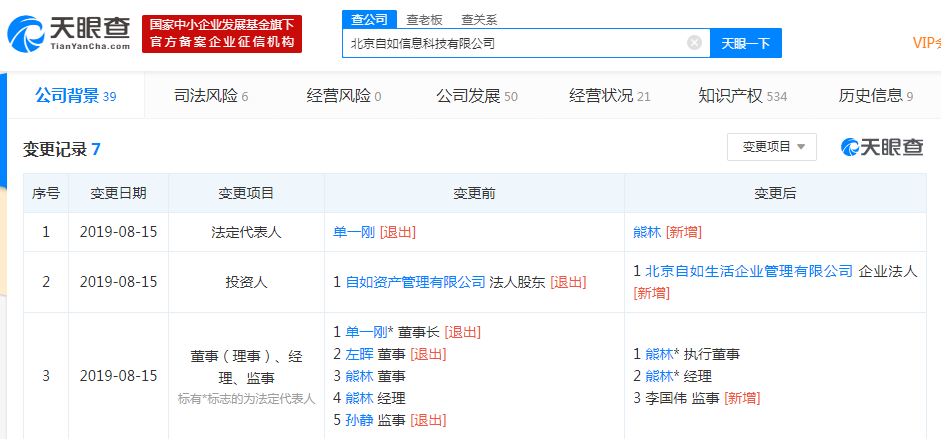
Task: Open the 历史信息 tab
Action: [876, 96]
